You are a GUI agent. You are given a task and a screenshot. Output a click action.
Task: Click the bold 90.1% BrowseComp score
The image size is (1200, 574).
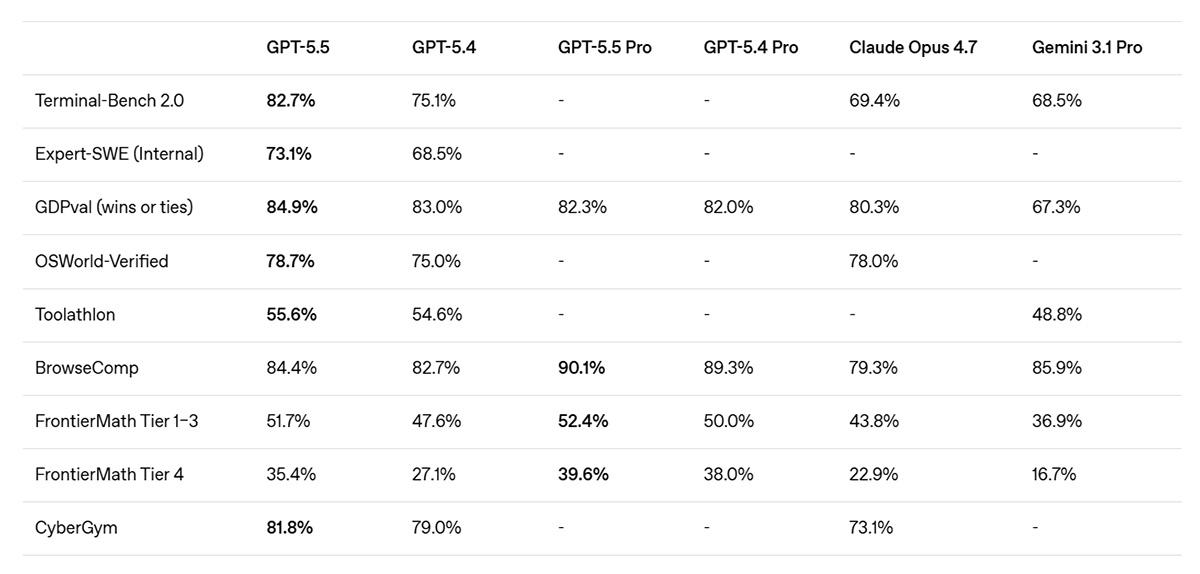[581, 368]
